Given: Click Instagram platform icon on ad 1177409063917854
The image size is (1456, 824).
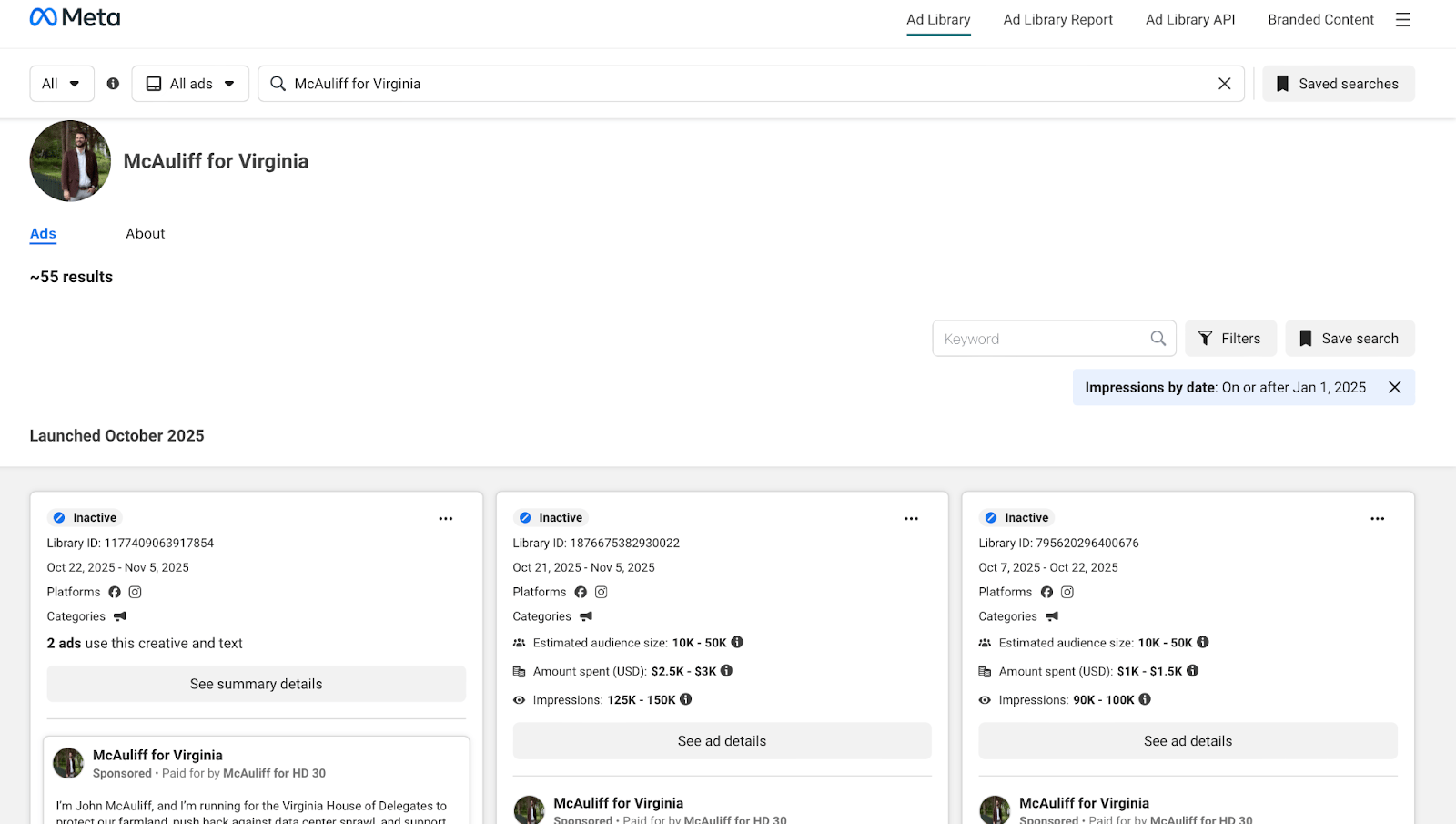Looking at the screenshot, I should [135, 592].
